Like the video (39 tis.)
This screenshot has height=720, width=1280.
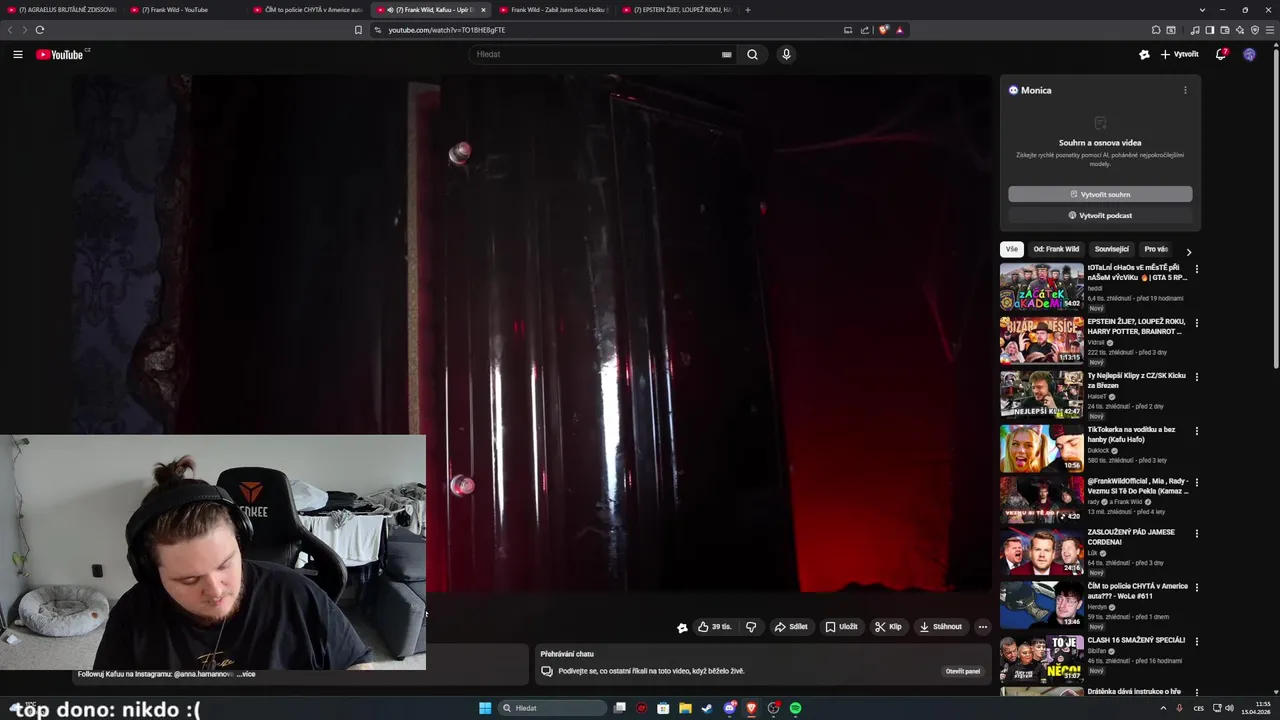(715, 627)
